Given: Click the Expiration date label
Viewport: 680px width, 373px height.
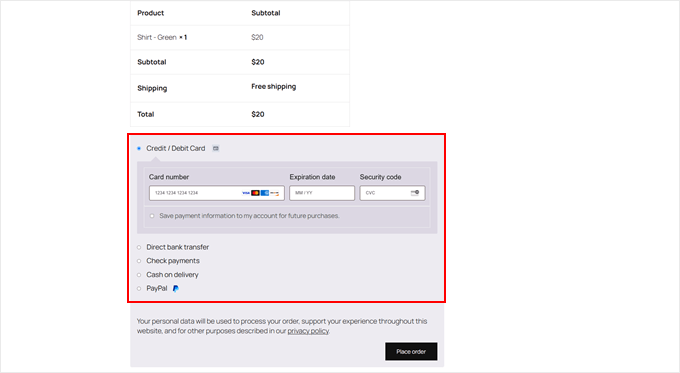Looking at the screenshot, I should (312, 177).
